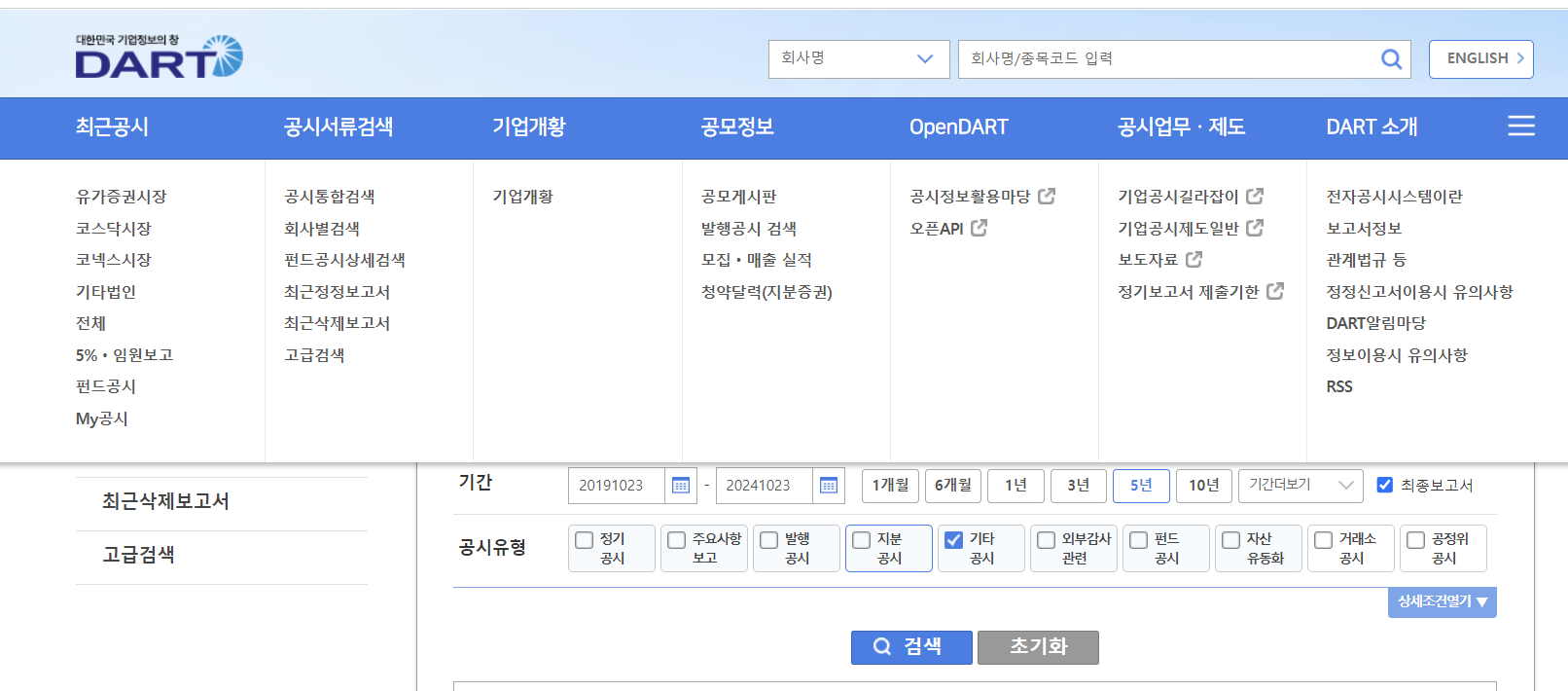This screenshot has height=691, width=1568.
Task: Click external link icon beside 오픈API
Action: click(x=979, y=228)
